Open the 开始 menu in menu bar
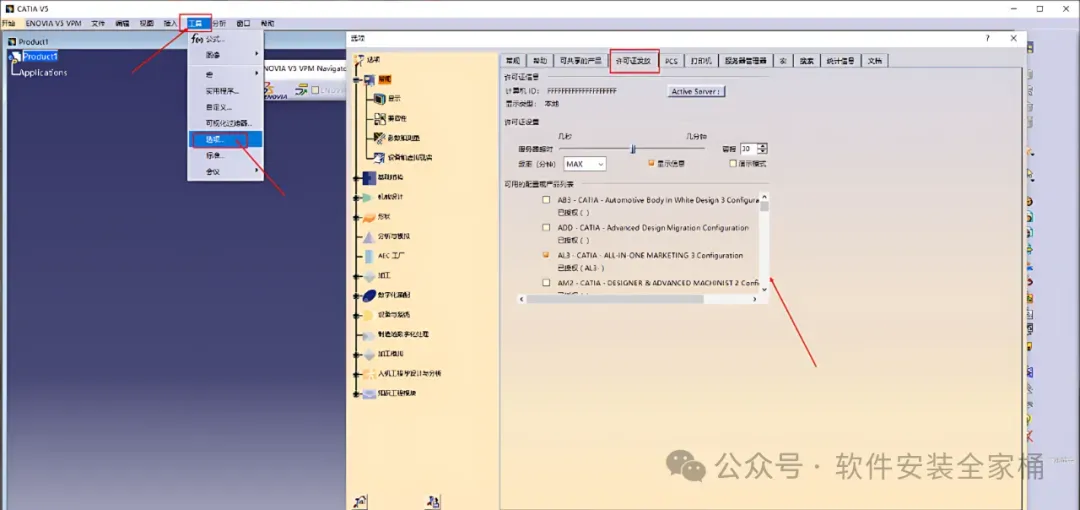Image resolution: width=1080 pixels, height=510 pixels. click(8, 23)
